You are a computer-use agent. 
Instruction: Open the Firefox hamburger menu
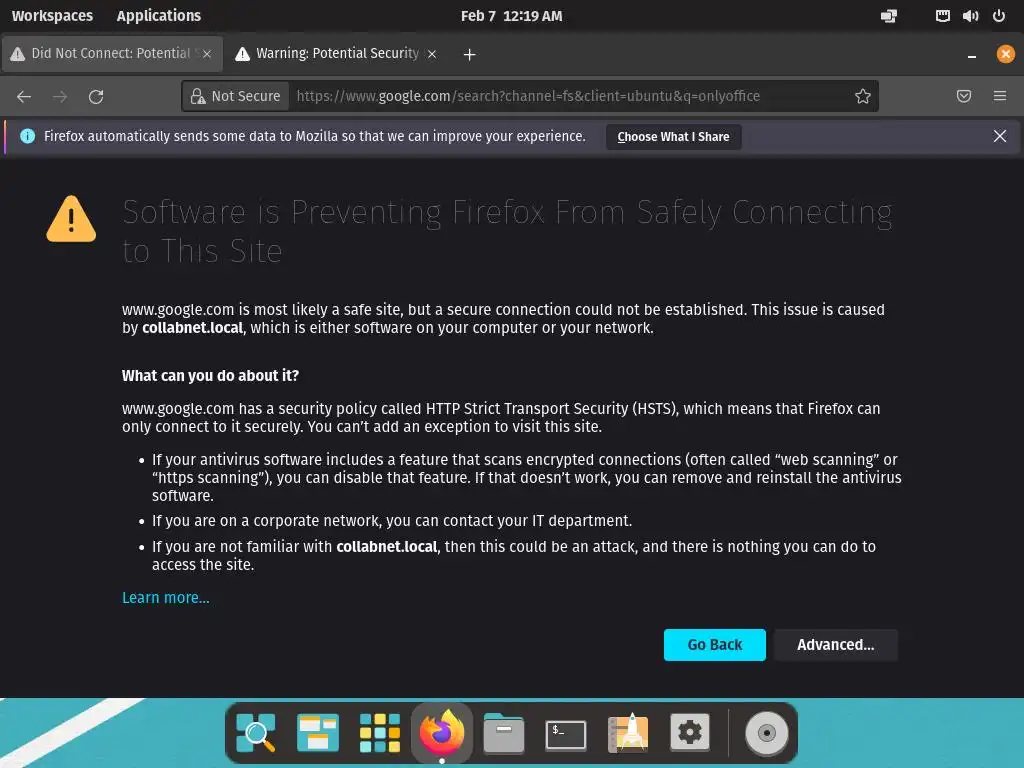(x=1000, y=96)
